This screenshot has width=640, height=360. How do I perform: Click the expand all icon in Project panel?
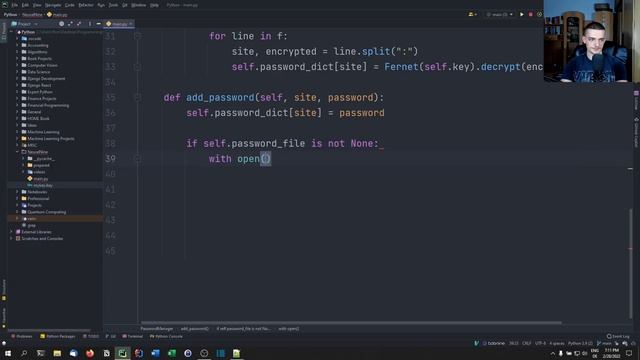click(x=70, y=24)
